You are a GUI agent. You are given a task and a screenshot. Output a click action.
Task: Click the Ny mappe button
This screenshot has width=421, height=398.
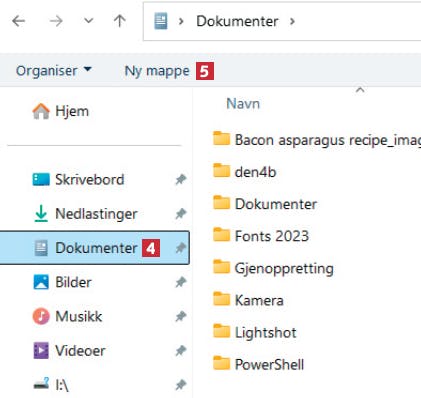click(157, 71)
